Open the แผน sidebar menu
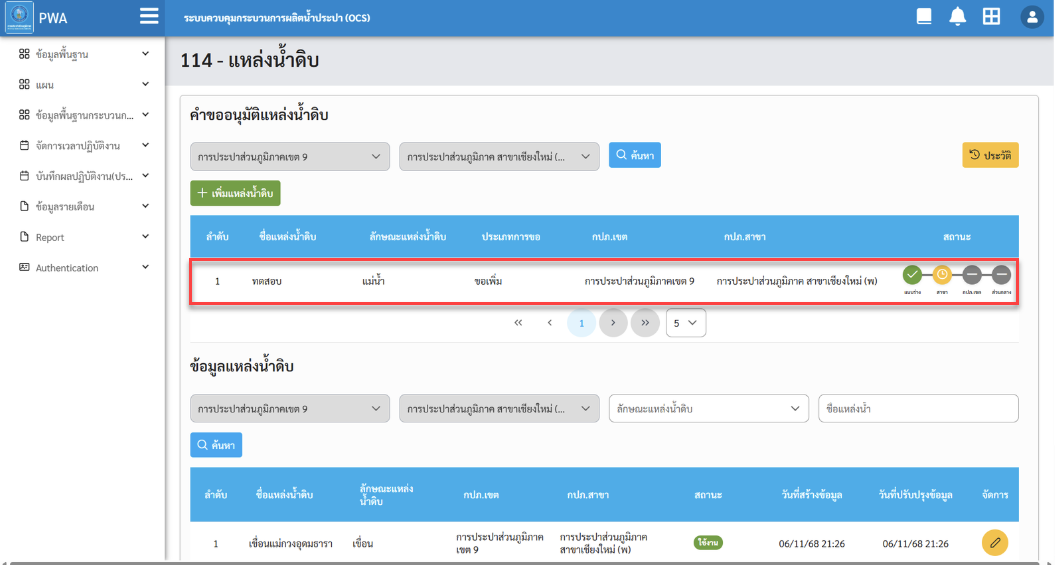The width and height of the screenshot is (1055, 565). pyautogui.click(x=83, y=84)
